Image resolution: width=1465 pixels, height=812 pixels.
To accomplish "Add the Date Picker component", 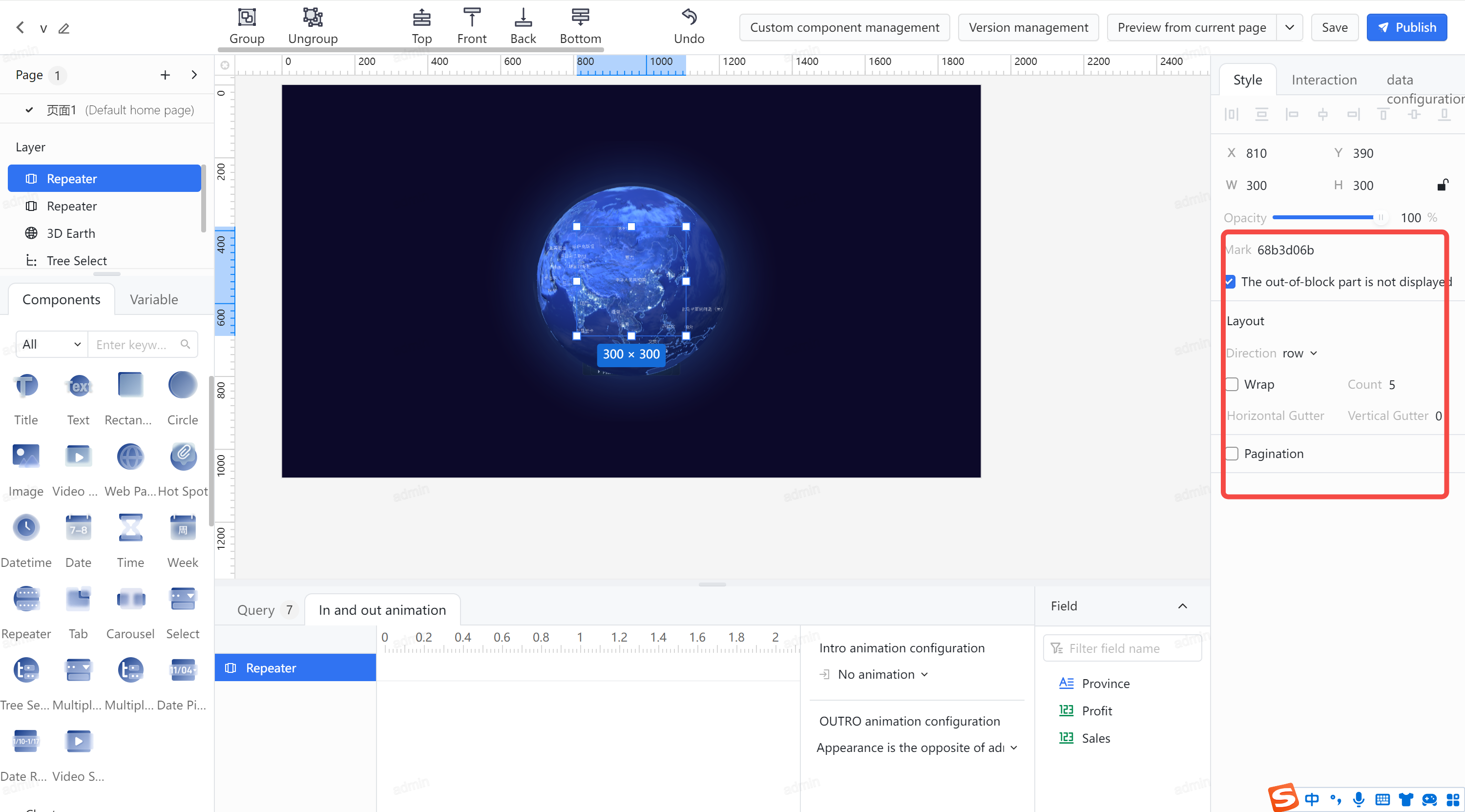I will pos(182,684).
